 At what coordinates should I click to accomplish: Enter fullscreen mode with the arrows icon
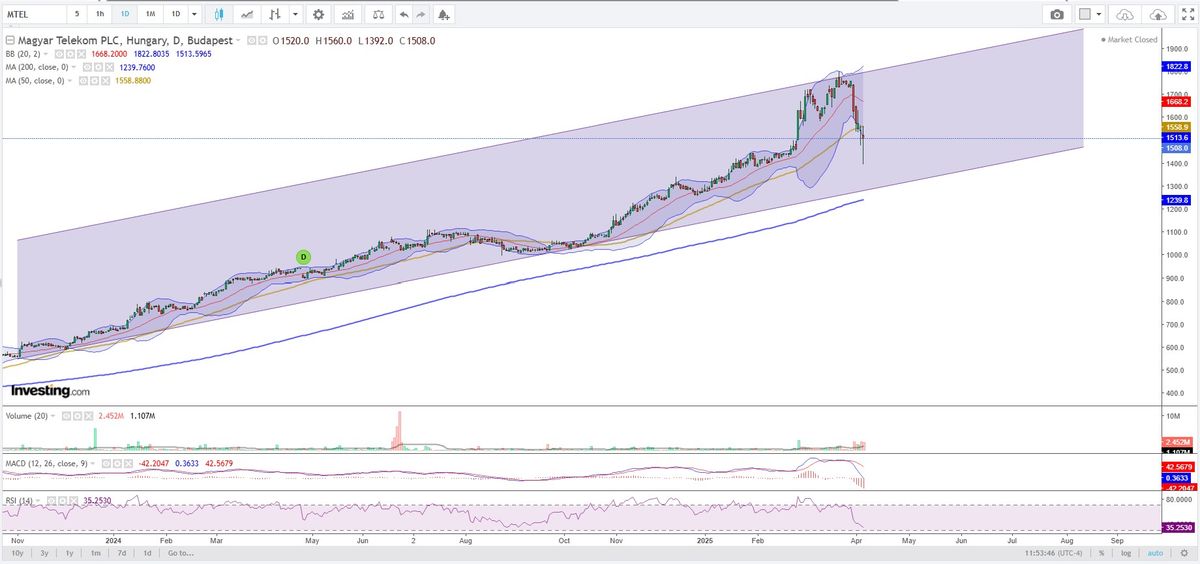1188,15
